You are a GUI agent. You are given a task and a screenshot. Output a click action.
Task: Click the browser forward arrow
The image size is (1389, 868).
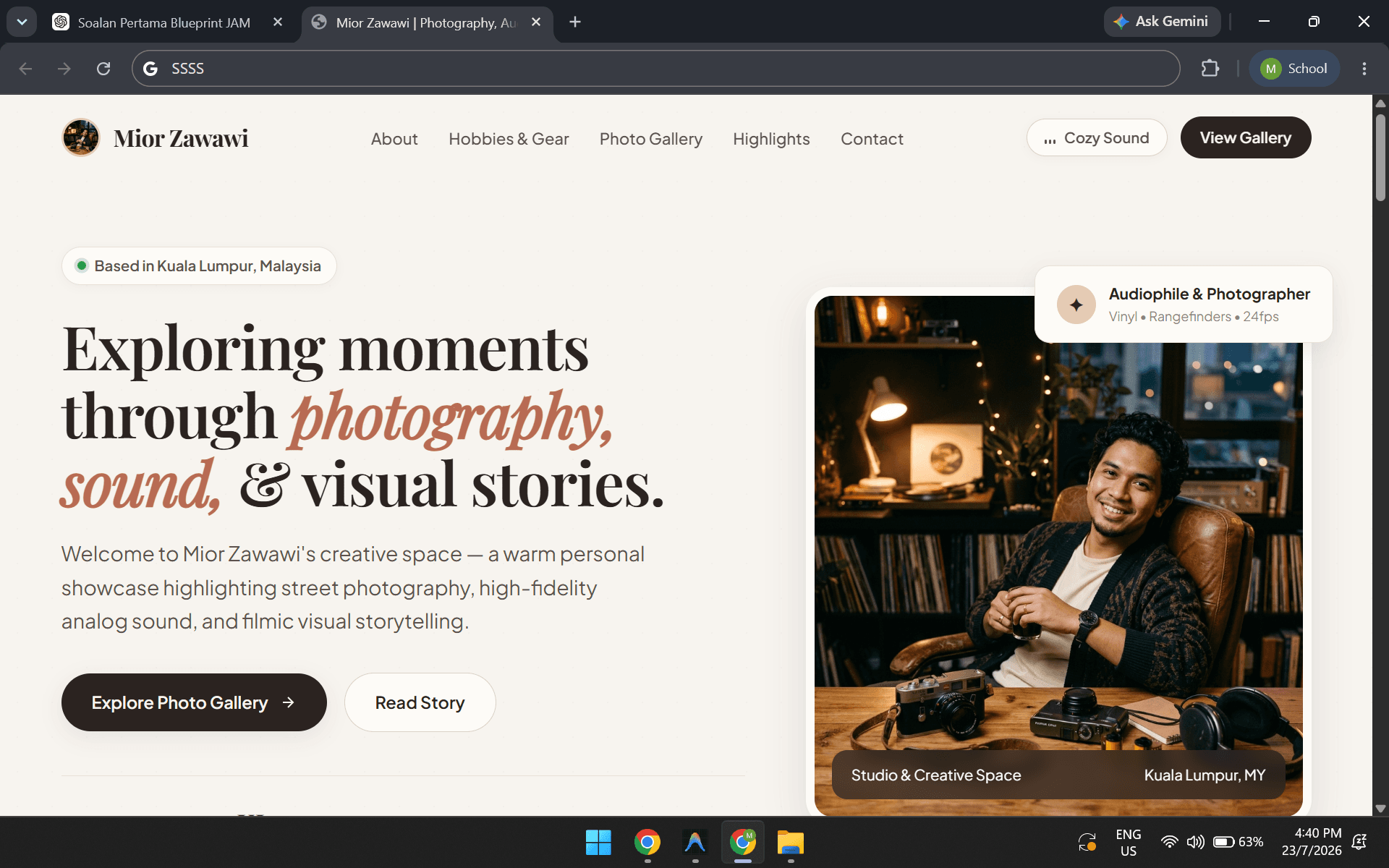click(64, 69)
